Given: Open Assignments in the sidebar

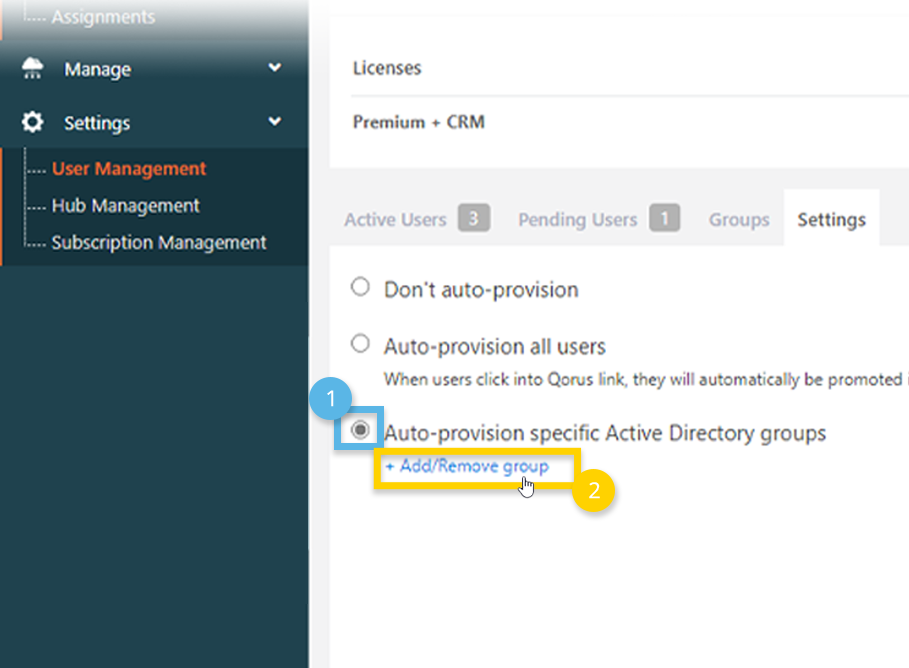Looking at the screenshot, I should point(103,17).
